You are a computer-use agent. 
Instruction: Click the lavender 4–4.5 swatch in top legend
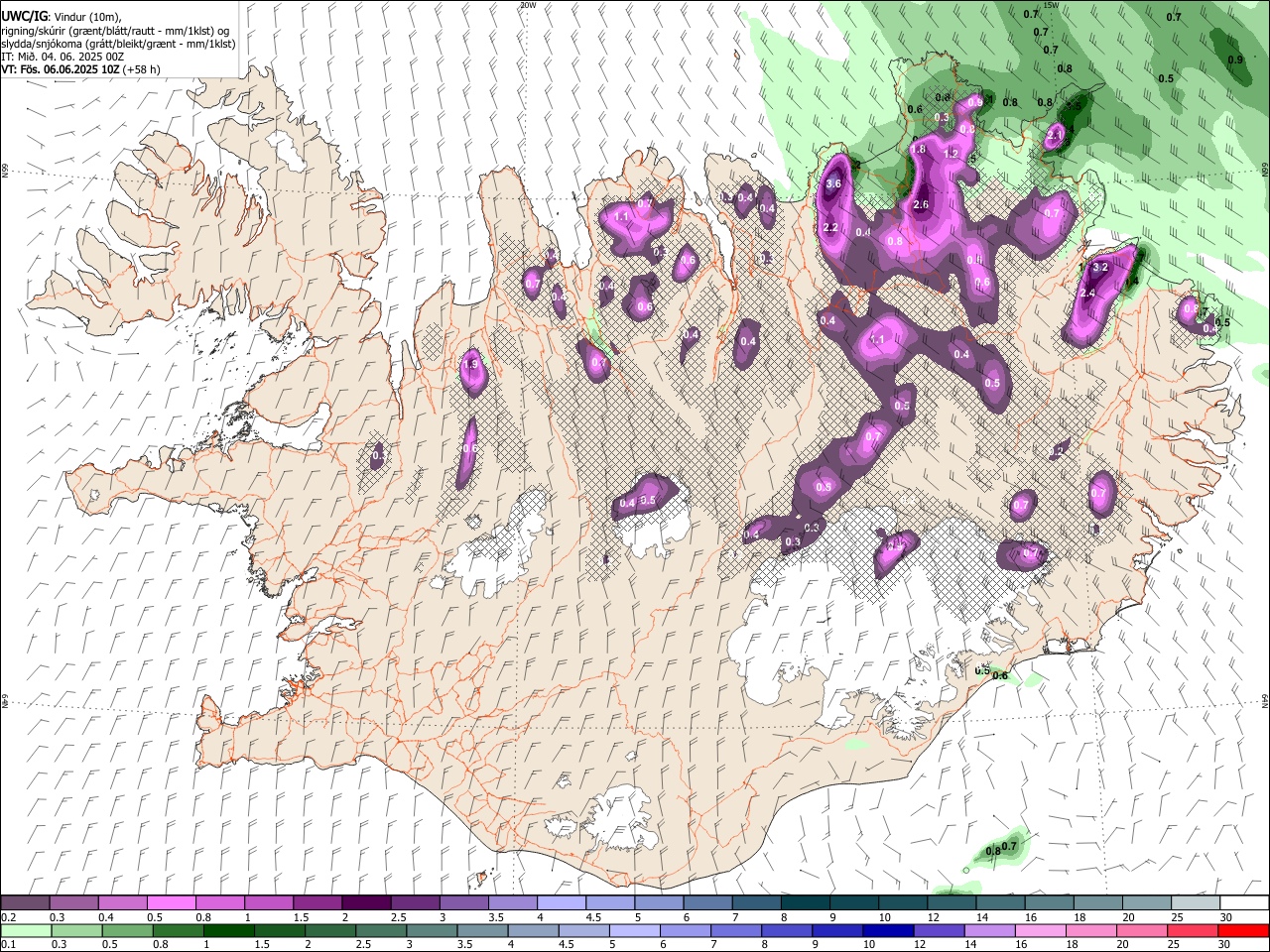pos(561,903)
